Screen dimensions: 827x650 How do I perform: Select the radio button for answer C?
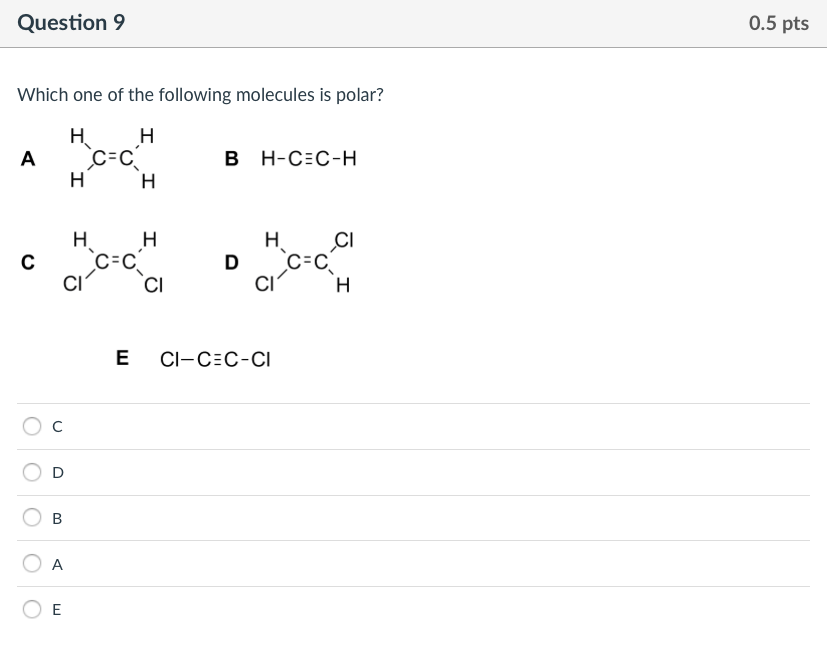[x=33, y=426]
